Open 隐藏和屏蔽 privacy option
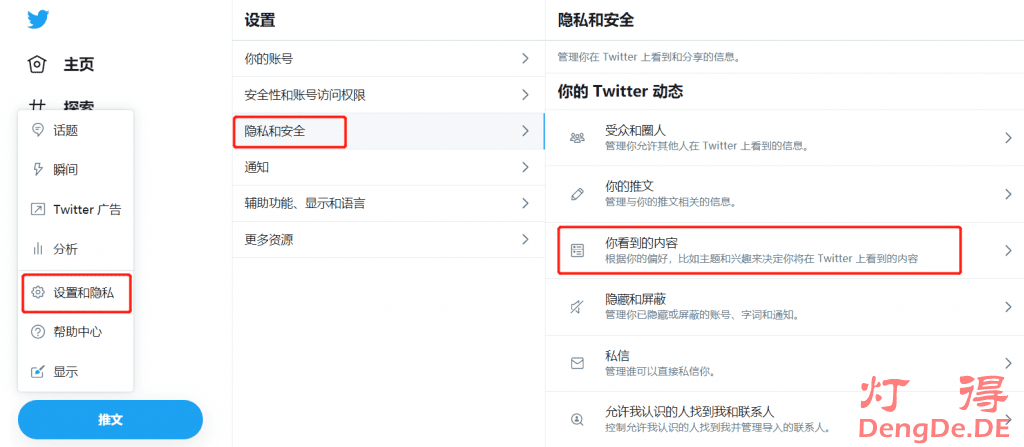 click(784, 307)
